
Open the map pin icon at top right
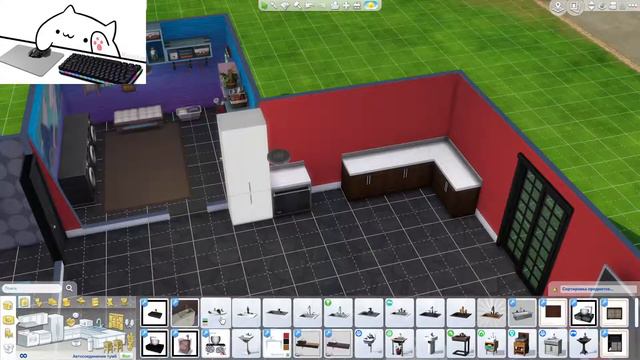(558, 7)
